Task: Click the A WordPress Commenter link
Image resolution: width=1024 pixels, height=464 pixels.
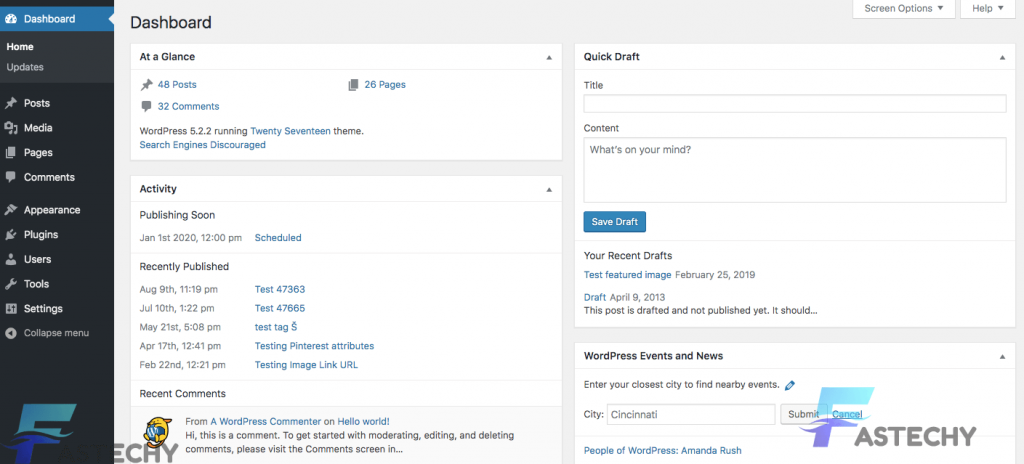Action: pyautogui.click(x=266, y=422)
